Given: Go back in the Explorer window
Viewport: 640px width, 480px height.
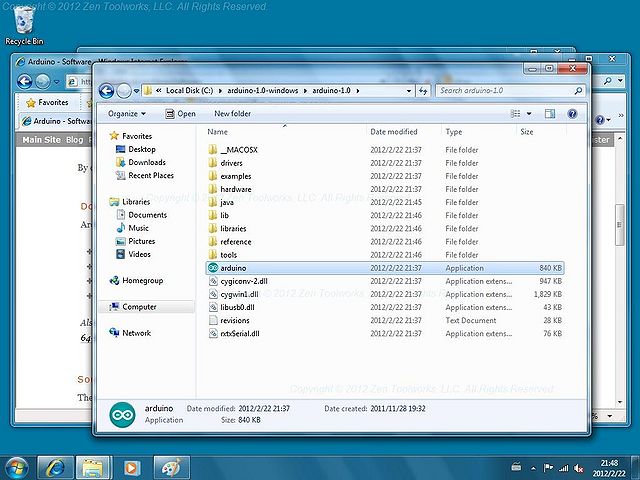Looking at the screenshot, I should click(x=107, y=91).
